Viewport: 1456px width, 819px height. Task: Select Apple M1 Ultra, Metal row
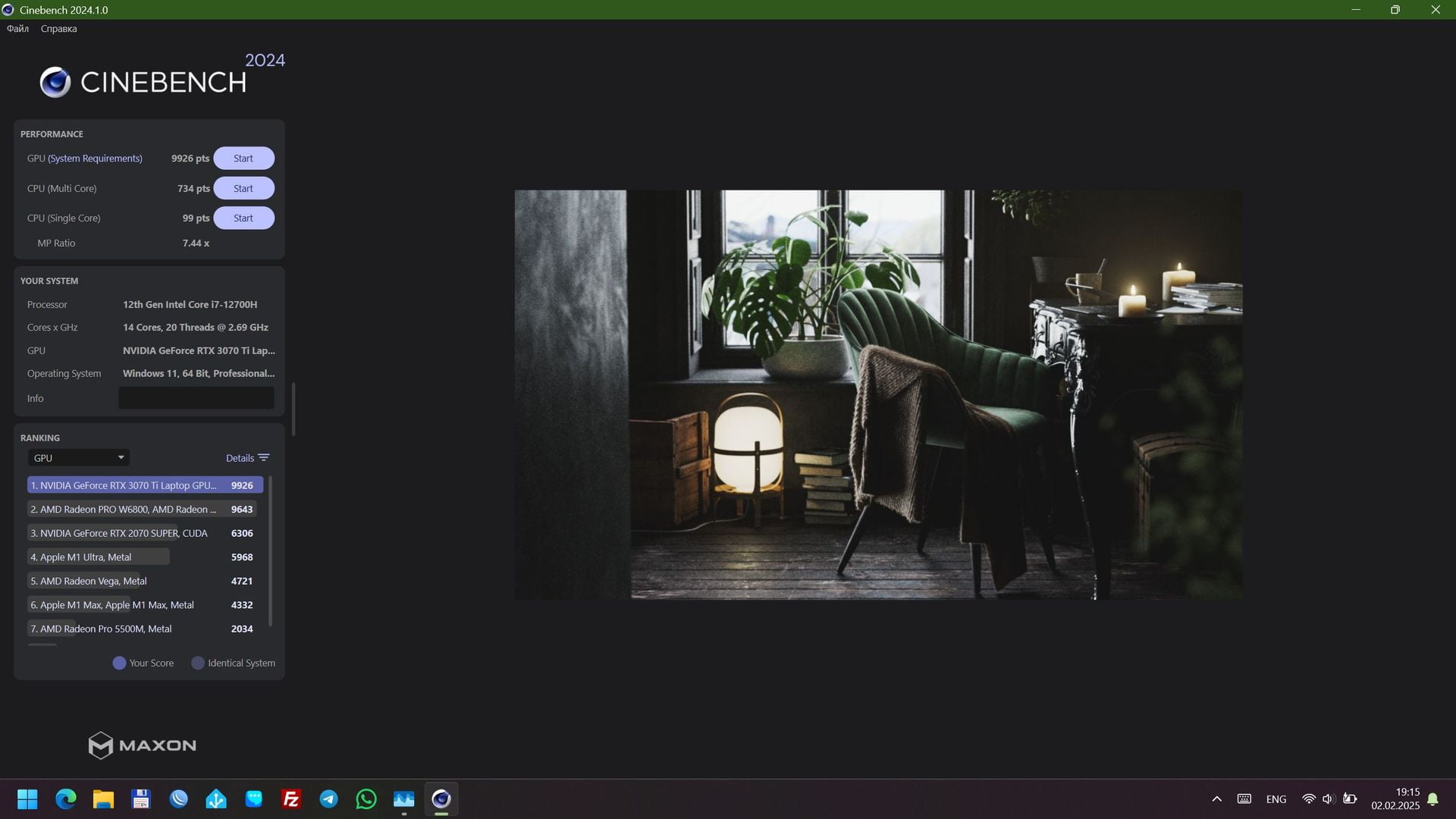coord(145,557)
